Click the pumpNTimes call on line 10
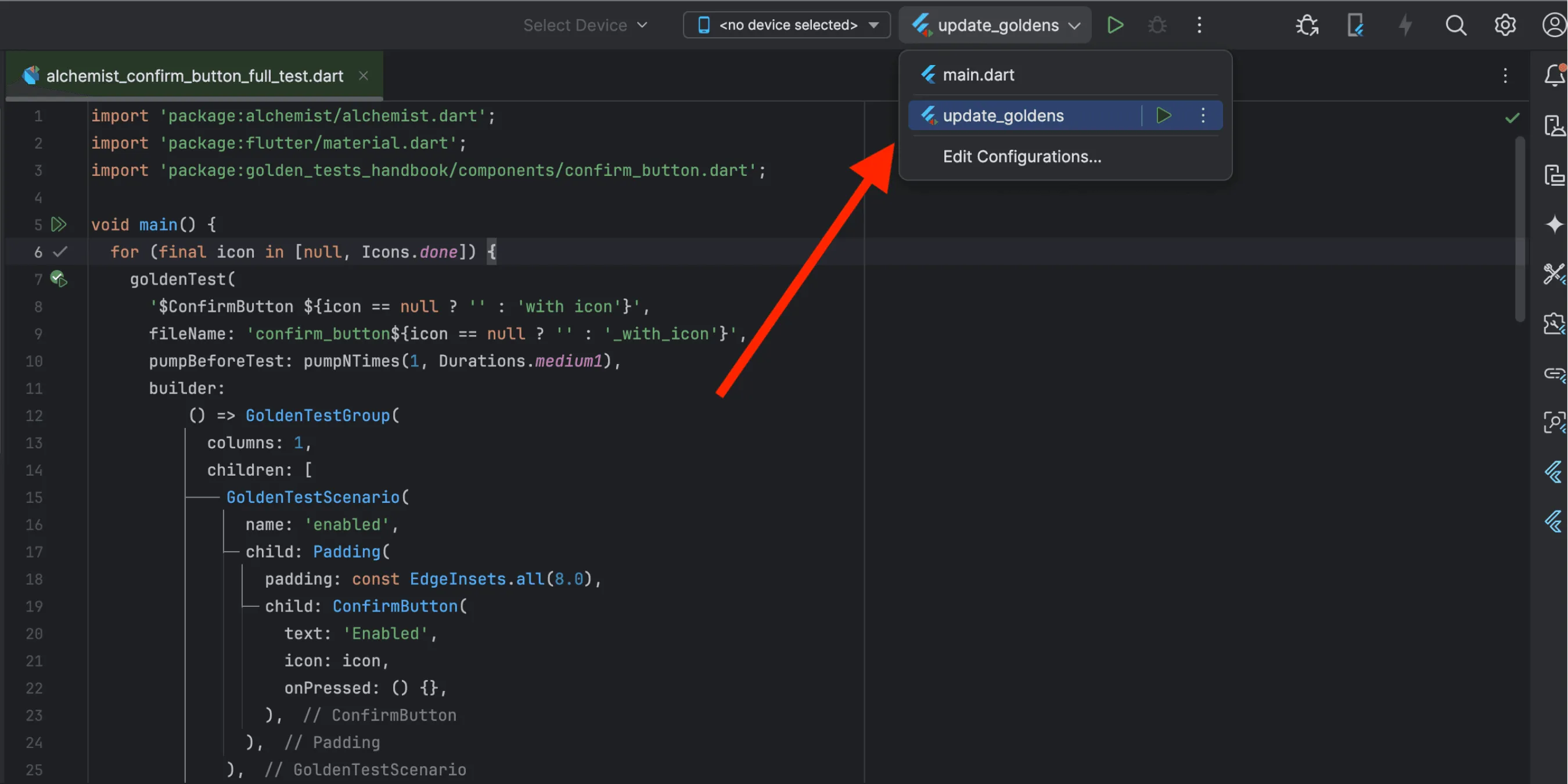 pyautogui.click(x=351, y=361)
